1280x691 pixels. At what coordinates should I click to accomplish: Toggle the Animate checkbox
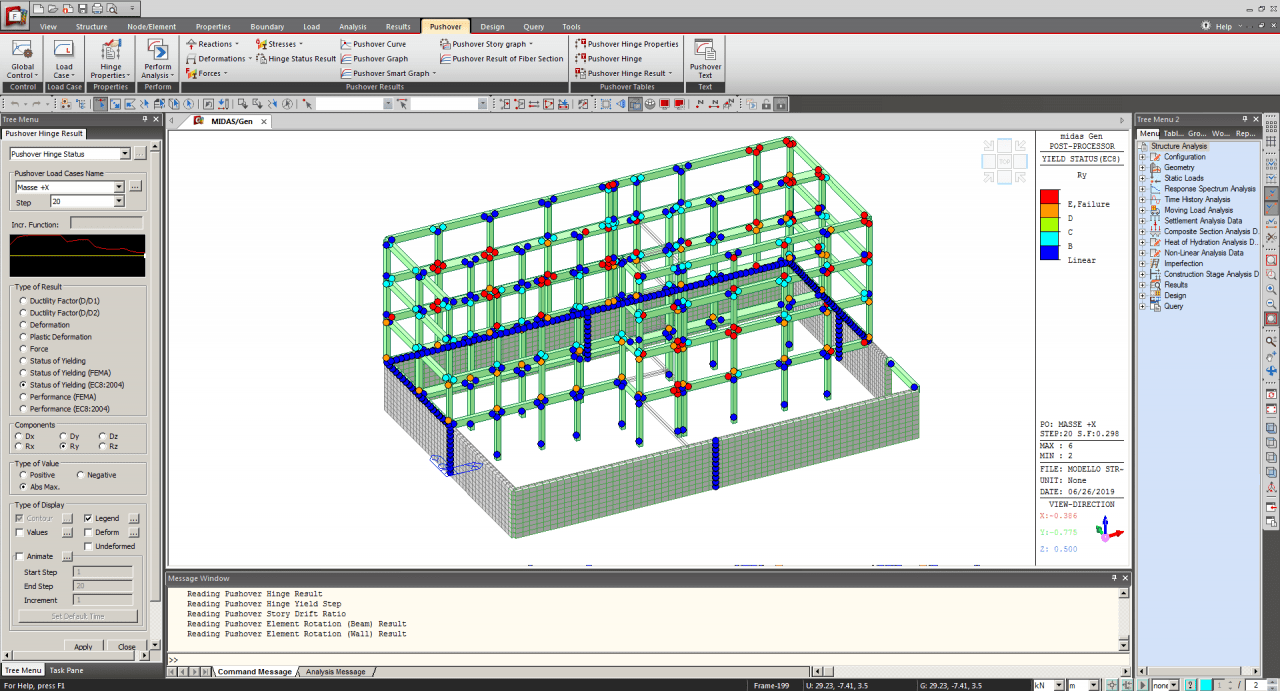[x=20, y=557]
